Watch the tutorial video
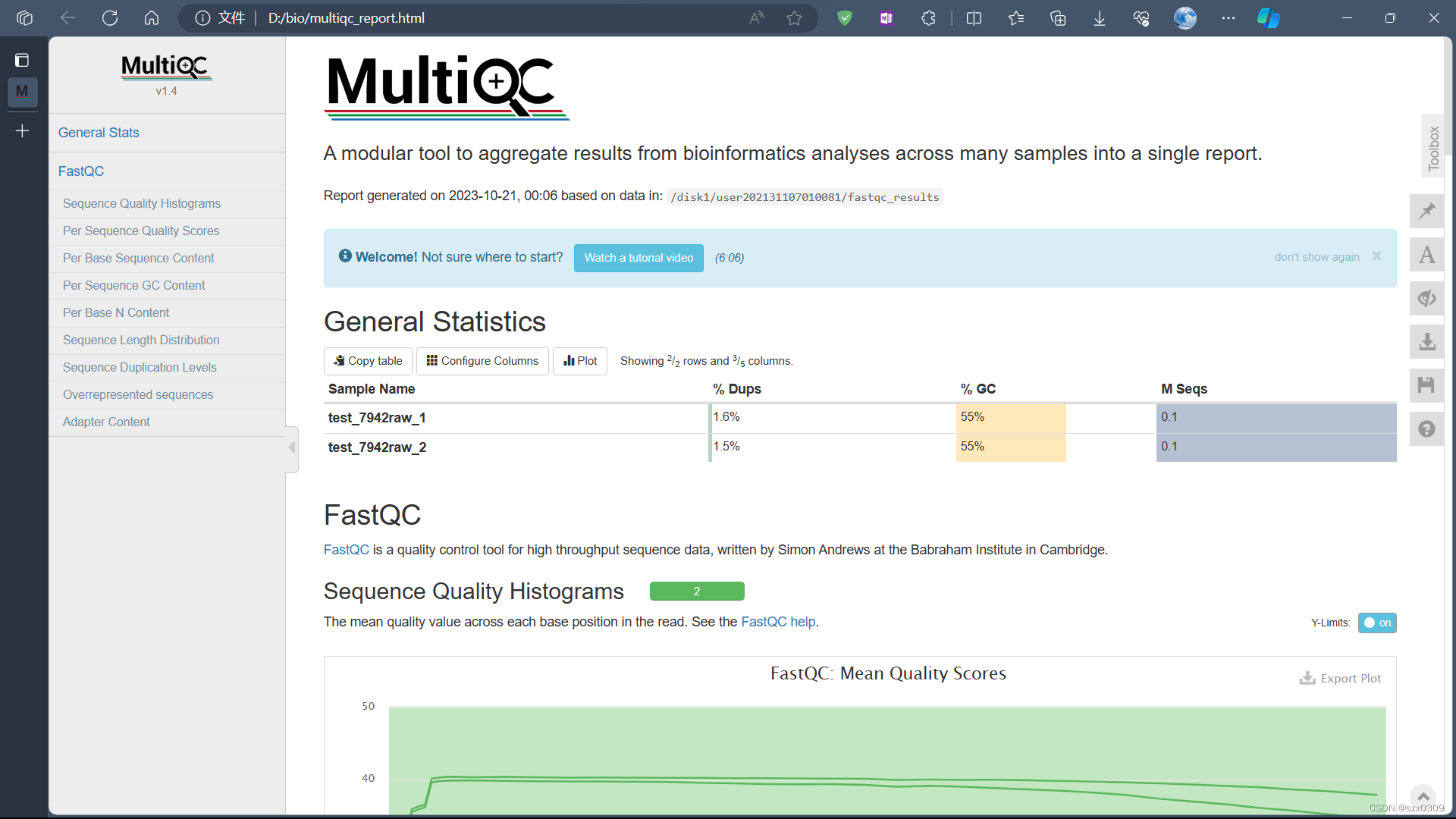The width and height of the screenshot is (1456, 819). (639, 258)
